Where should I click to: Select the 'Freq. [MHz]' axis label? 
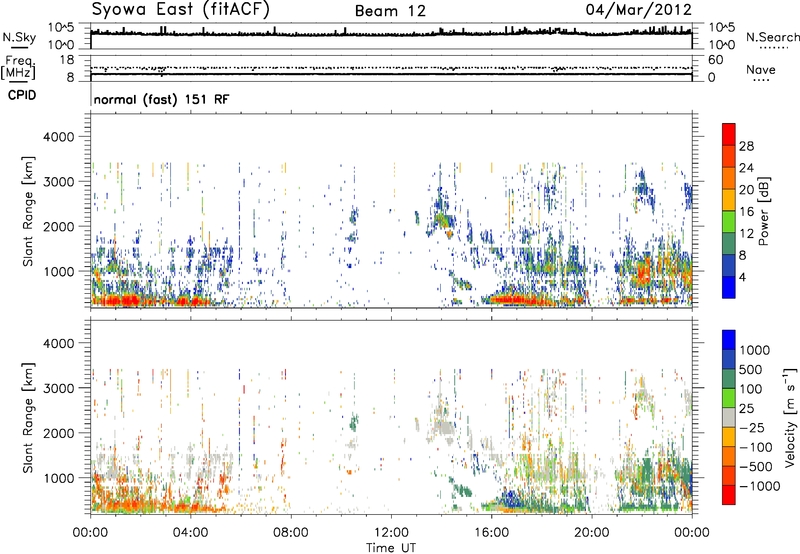(18, 68)
